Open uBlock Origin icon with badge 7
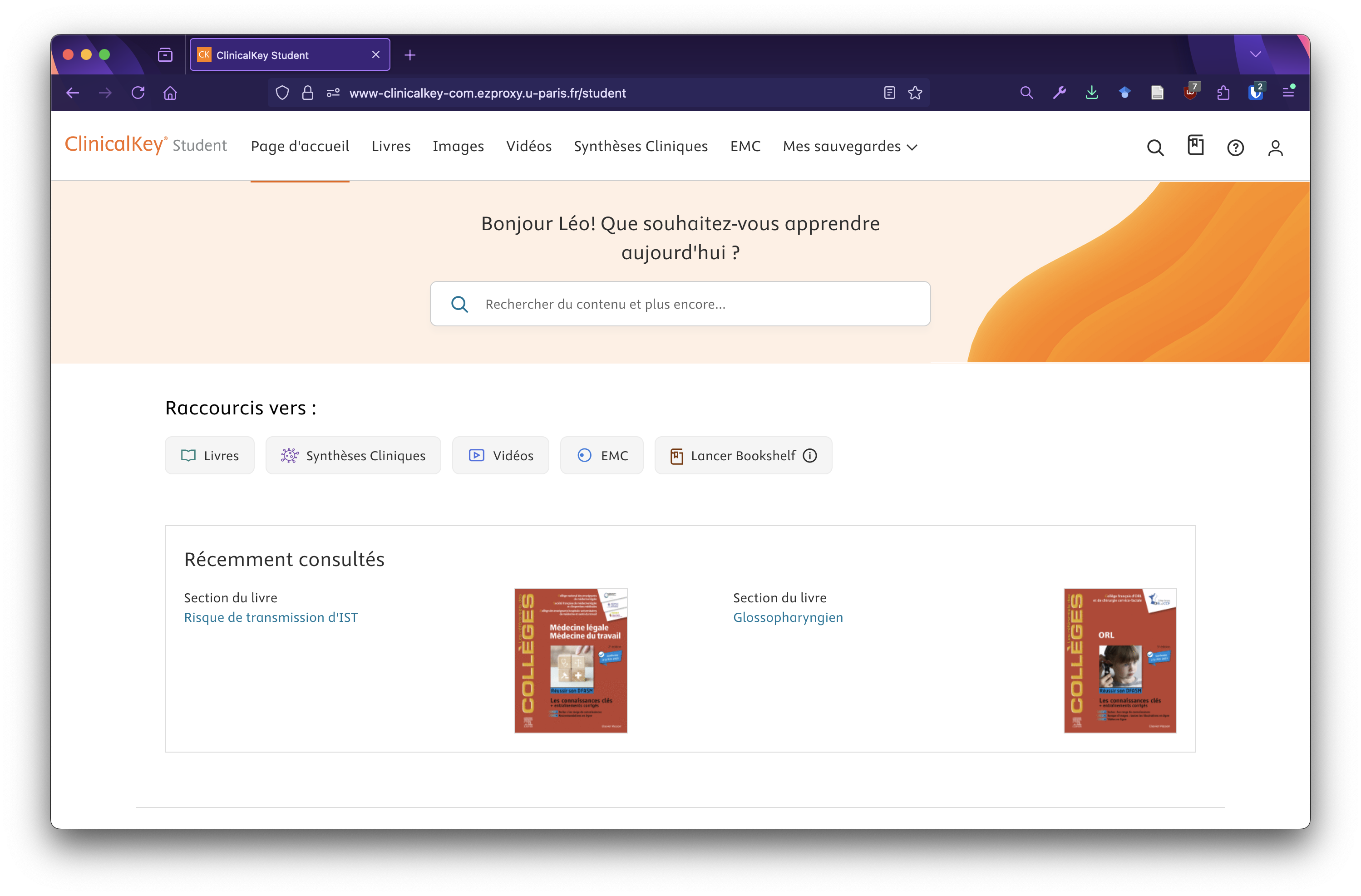1361x896 pixels. (x=1191, y=92)
